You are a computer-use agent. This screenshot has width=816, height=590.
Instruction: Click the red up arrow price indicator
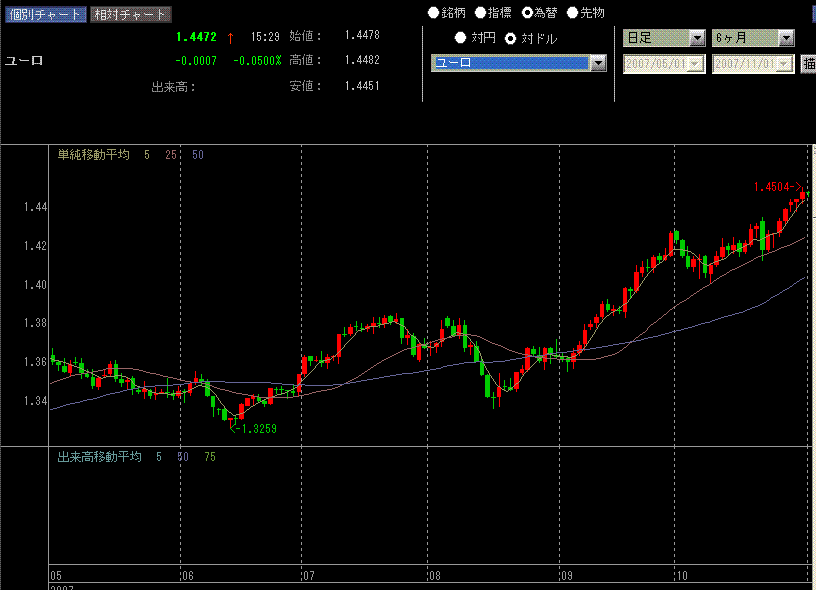tap(230, 37)
